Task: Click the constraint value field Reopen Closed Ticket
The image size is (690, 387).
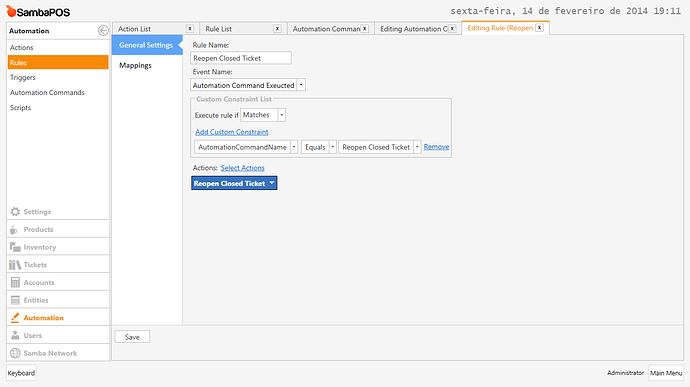Action: [x=376, y=147]
